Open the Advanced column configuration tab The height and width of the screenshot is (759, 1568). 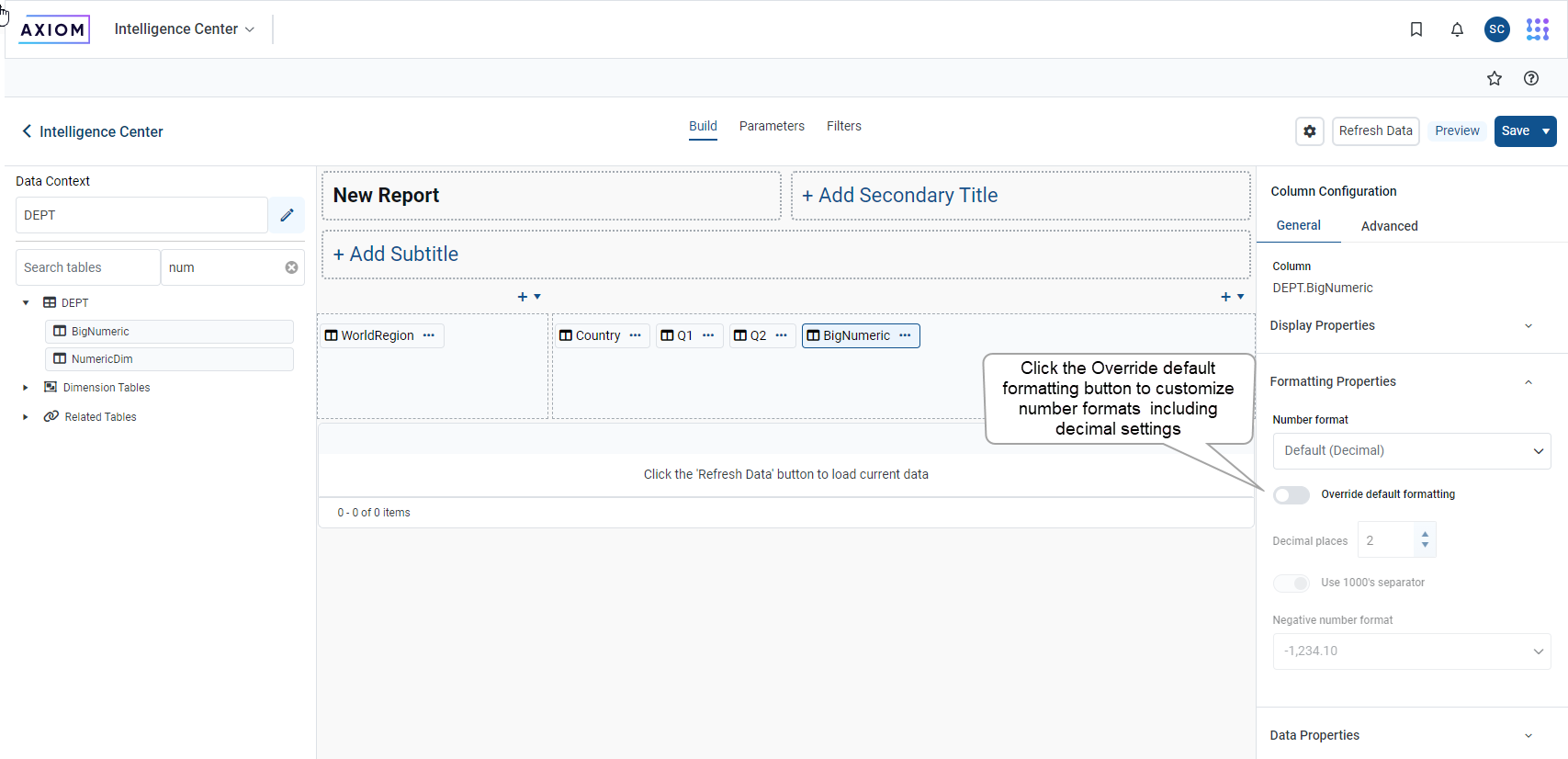[1389, 226]
